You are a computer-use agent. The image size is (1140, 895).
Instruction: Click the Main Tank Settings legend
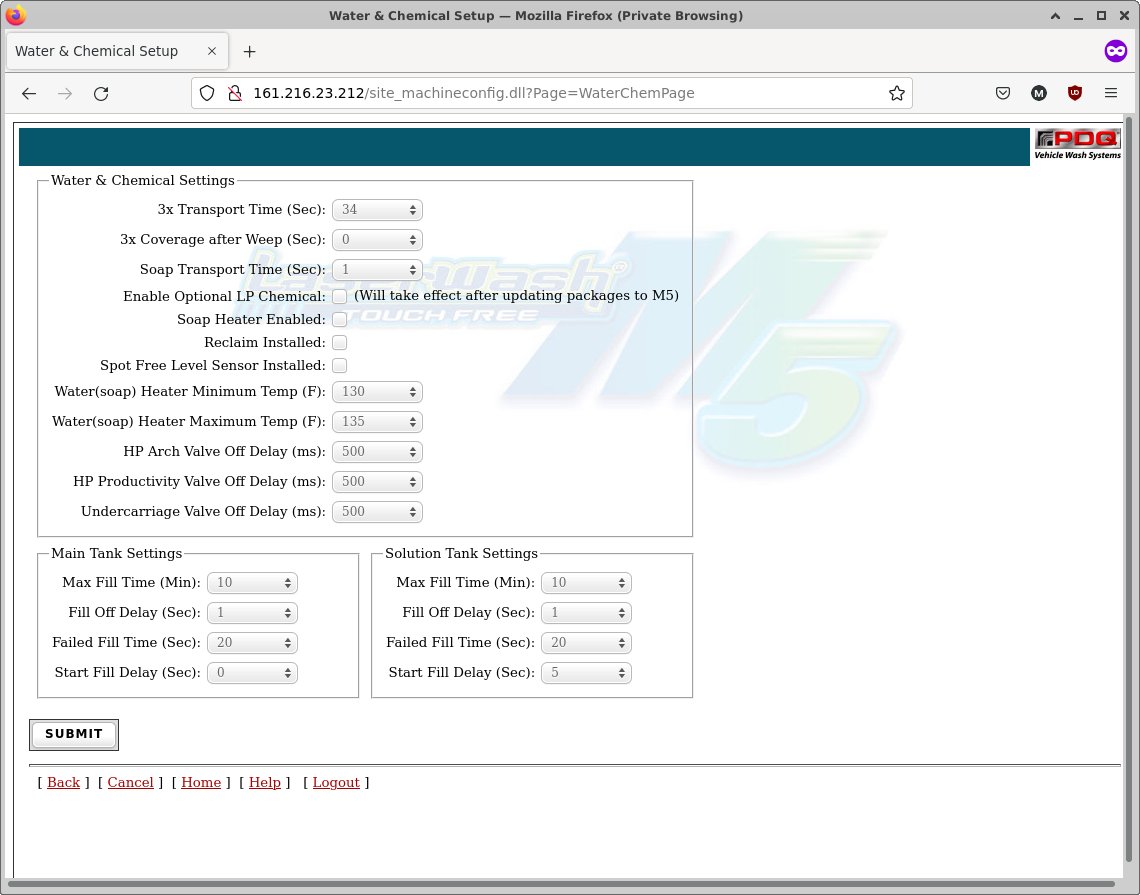tap(116, 553)
